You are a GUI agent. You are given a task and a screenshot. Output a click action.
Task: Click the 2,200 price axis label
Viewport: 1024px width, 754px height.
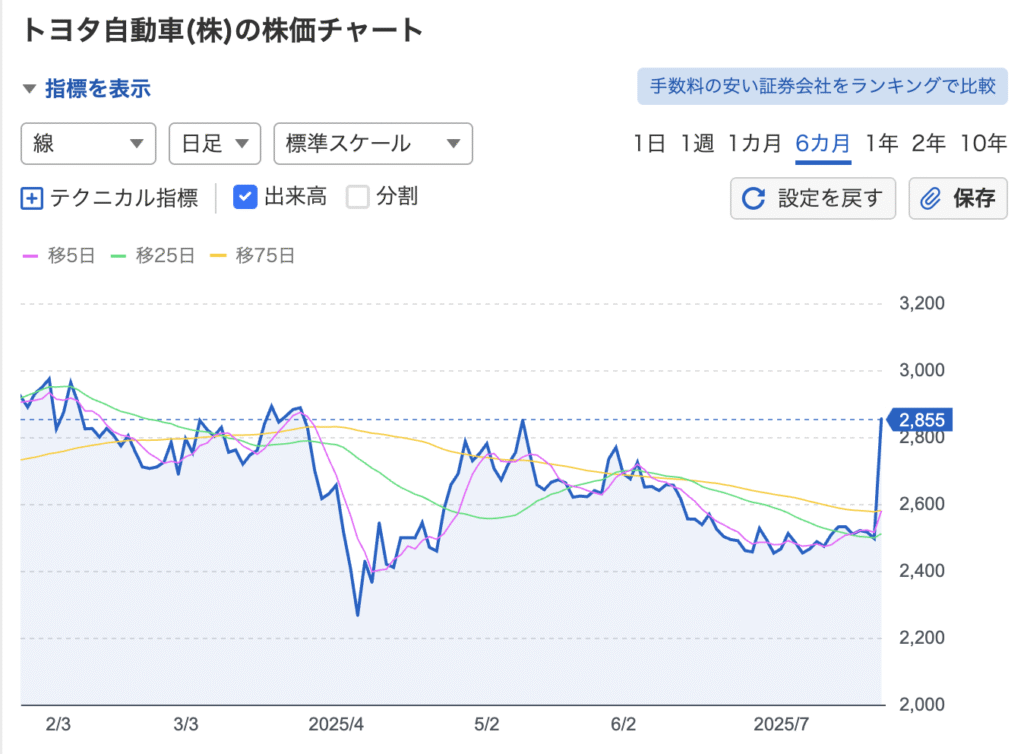921,638
